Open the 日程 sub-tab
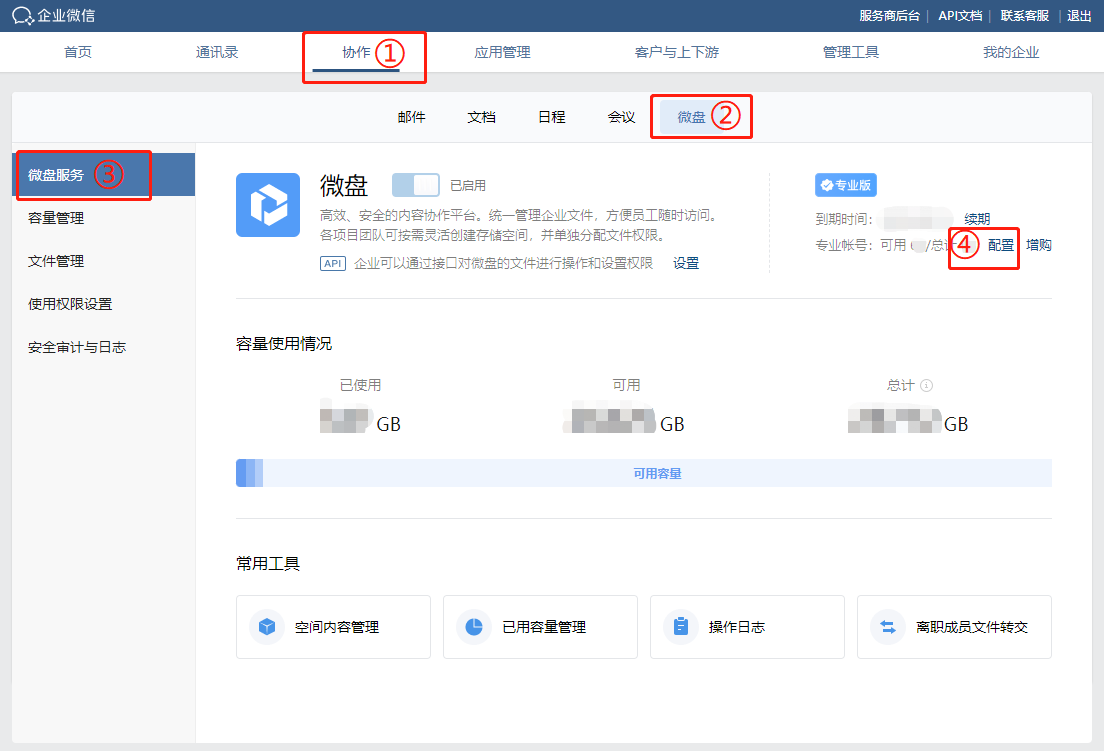Image resolution: width=1104 pixels, height=751 pixels. [551, 117]
